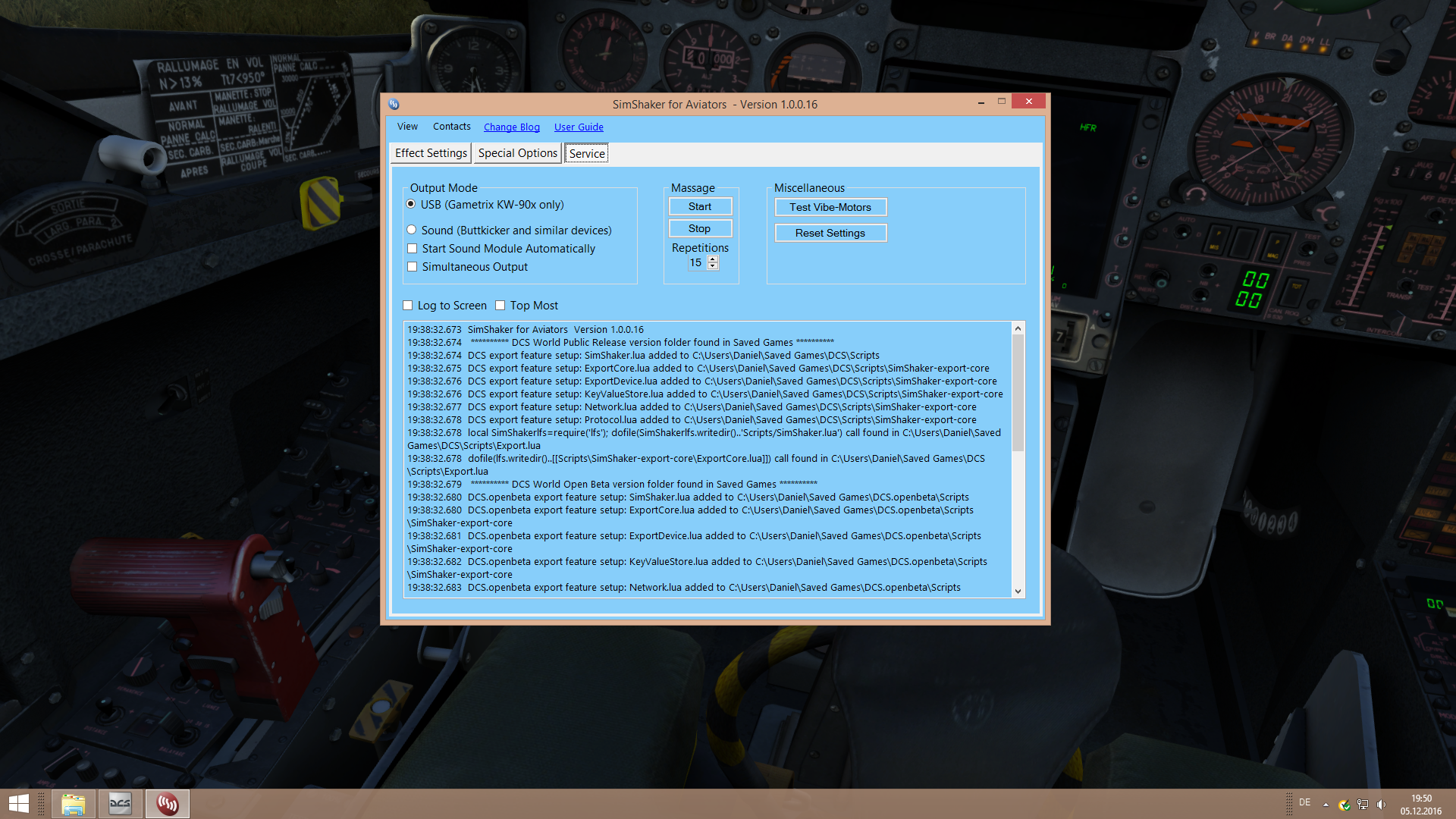The width and height of the screenshot is (1456, 819).
Task: Click the log scrollbar up arrow
Action: 1018,328
